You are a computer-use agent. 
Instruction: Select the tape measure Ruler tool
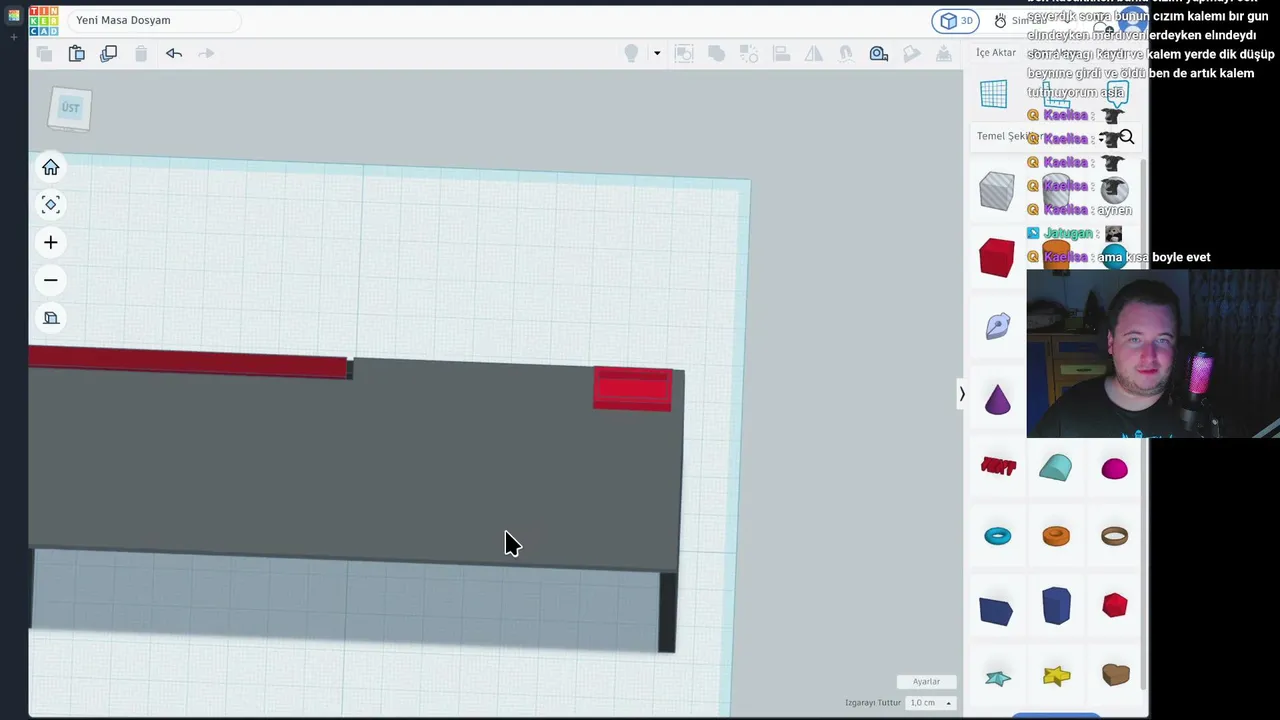coord(879,53)
